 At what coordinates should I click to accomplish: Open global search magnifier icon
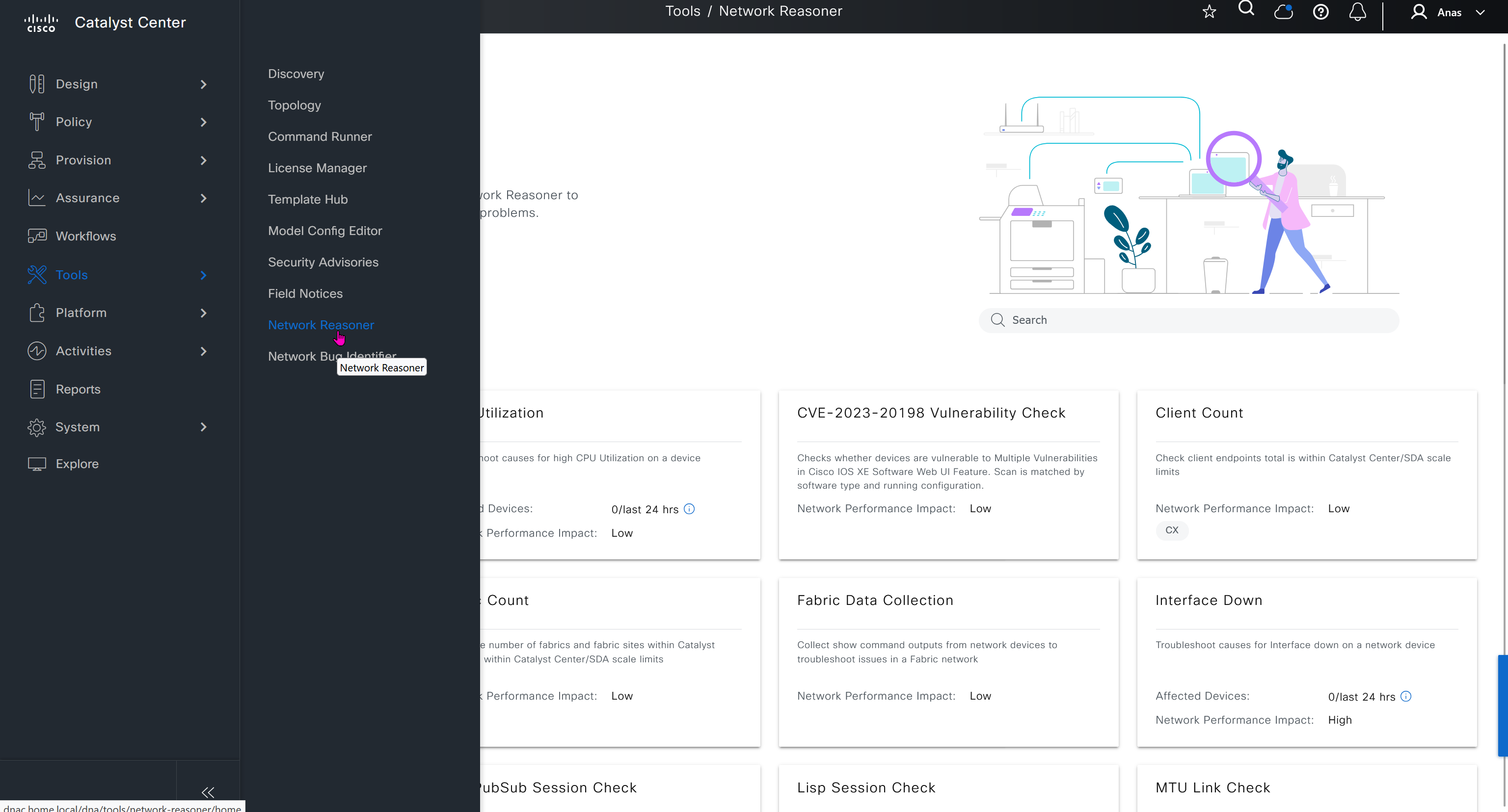coord(1246,8)
